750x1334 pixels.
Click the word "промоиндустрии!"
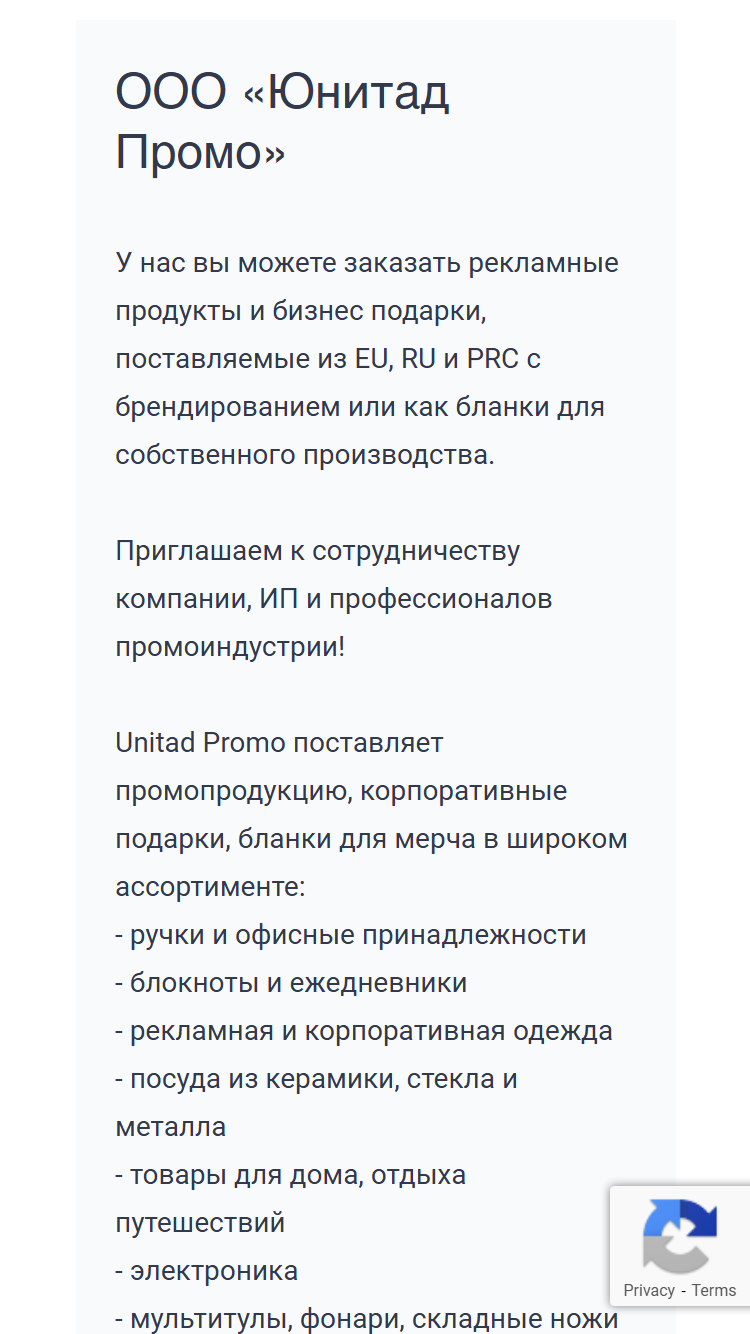[230, 647]
